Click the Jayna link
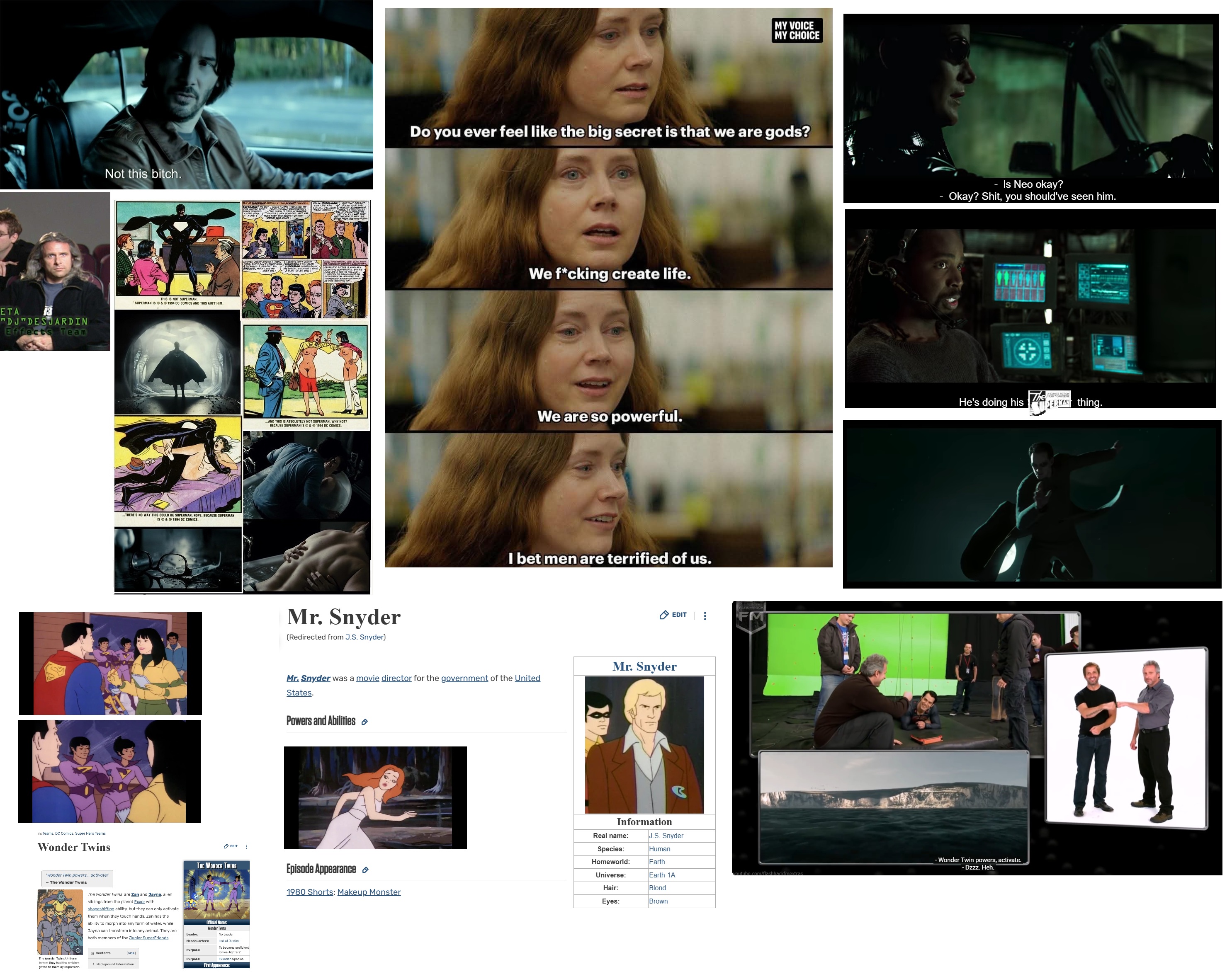 pyautogui.click(x=155, y=894)
